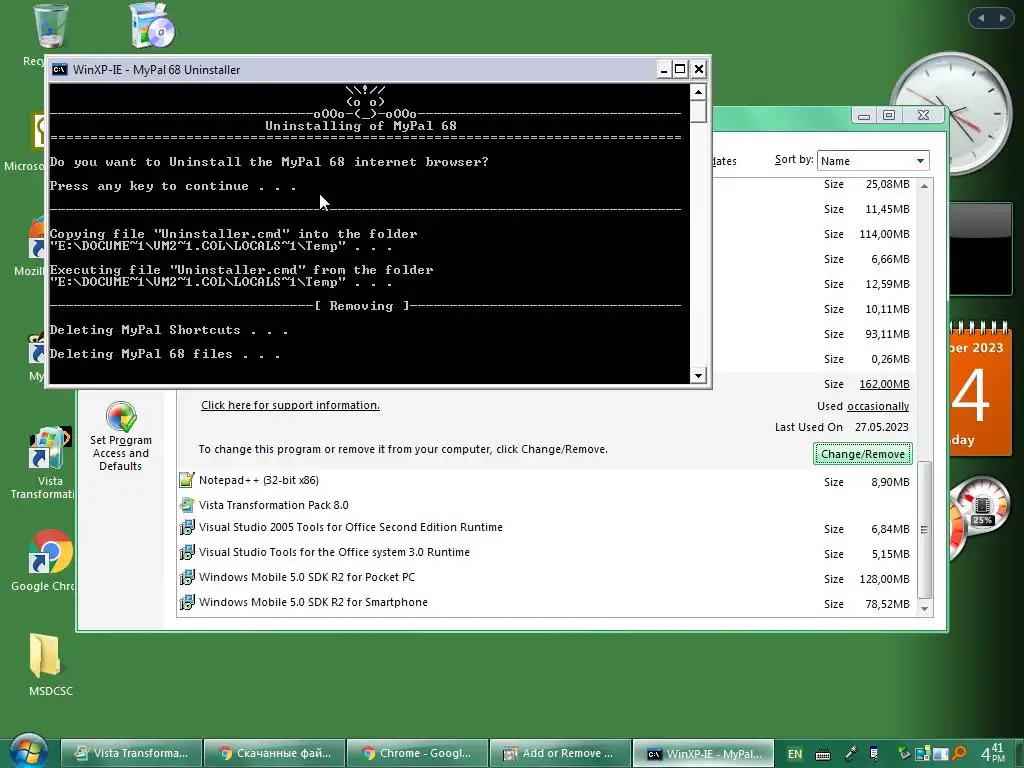The width and height of the screenshot is (1024, 768).
Task: Select the Vista Transformation Pack 8.0 icon
Action: (187, 505)
